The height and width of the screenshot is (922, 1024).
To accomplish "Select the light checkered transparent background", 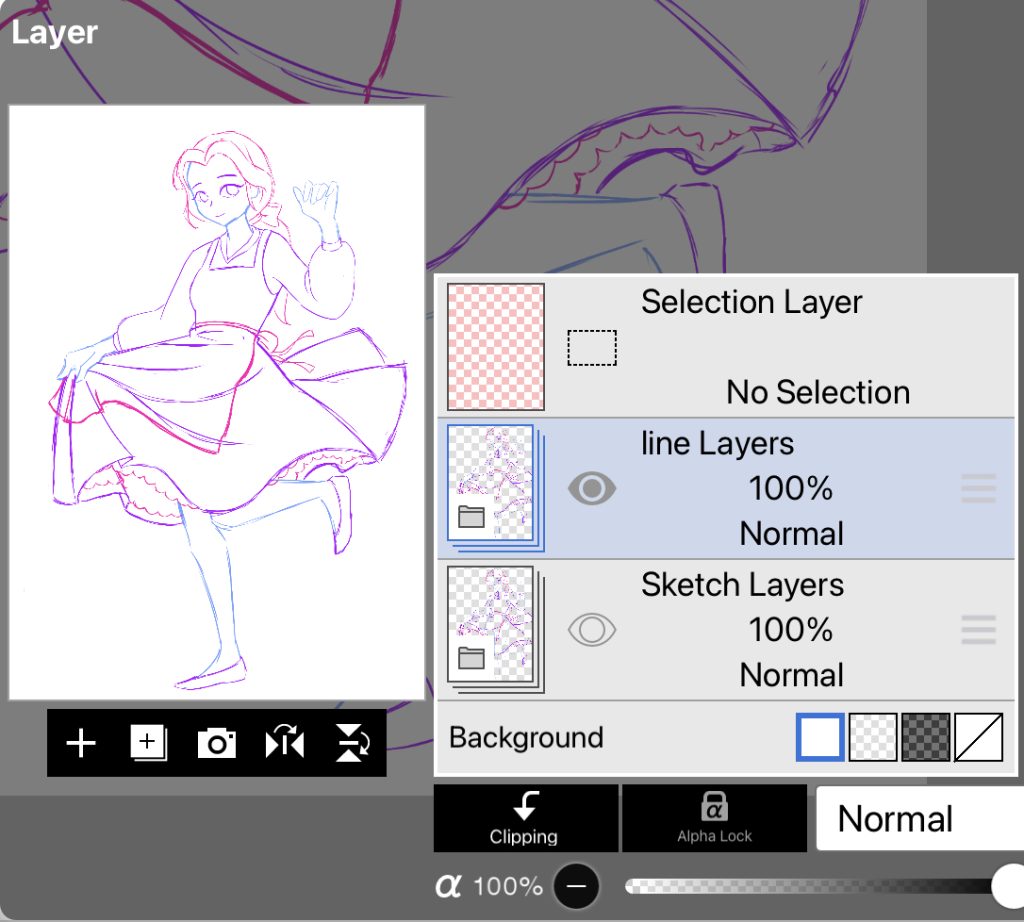I will 872,738.
